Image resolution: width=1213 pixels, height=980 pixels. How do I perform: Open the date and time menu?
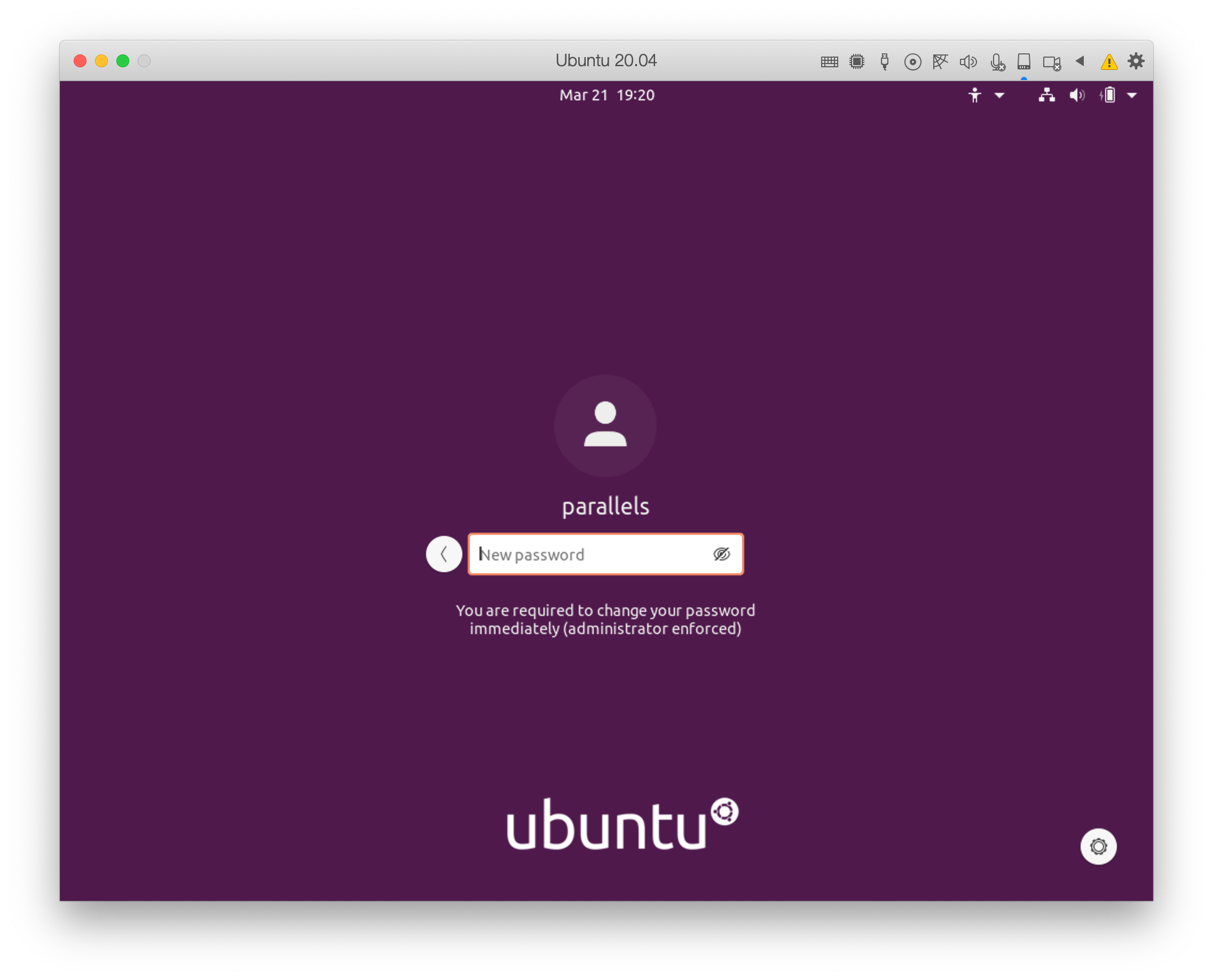[x=606, y=95]
